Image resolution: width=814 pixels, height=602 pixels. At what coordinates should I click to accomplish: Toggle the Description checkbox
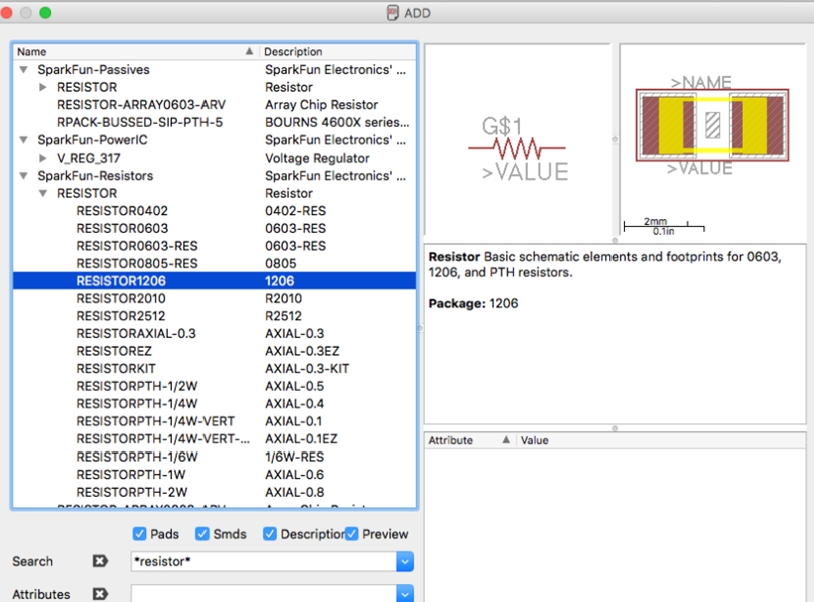click(x=269, y=533)
